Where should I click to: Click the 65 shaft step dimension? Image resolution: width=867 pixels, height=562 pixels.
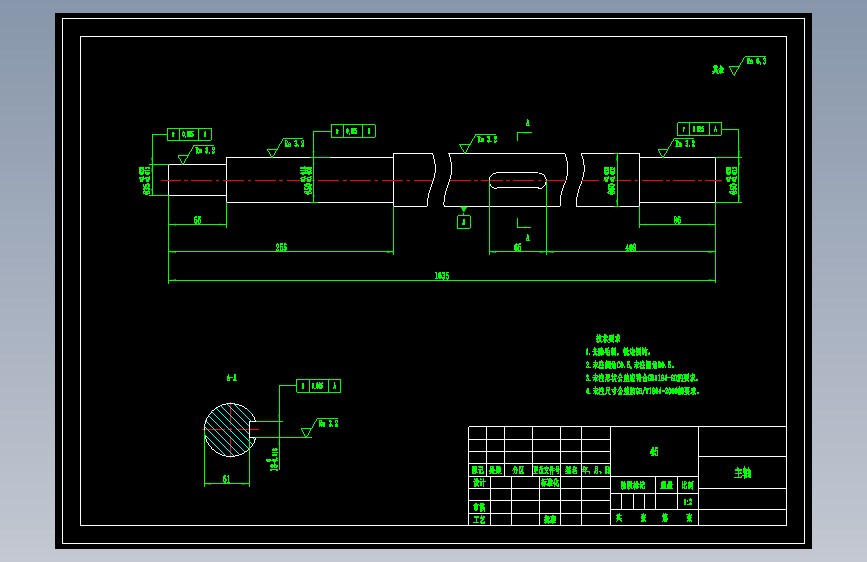[x=197, y=220]
